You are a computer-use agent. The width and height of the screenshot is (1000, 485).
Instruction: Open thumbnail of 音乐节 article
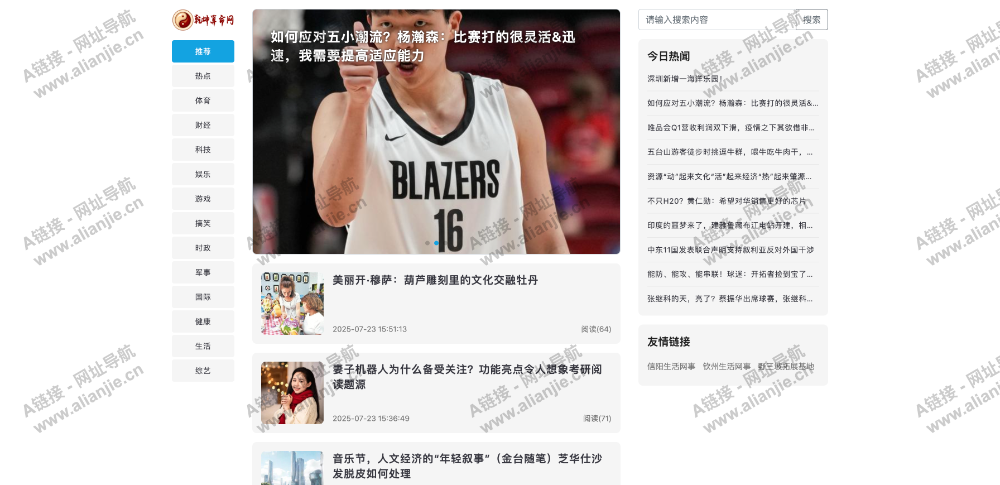tap(292, 468)
